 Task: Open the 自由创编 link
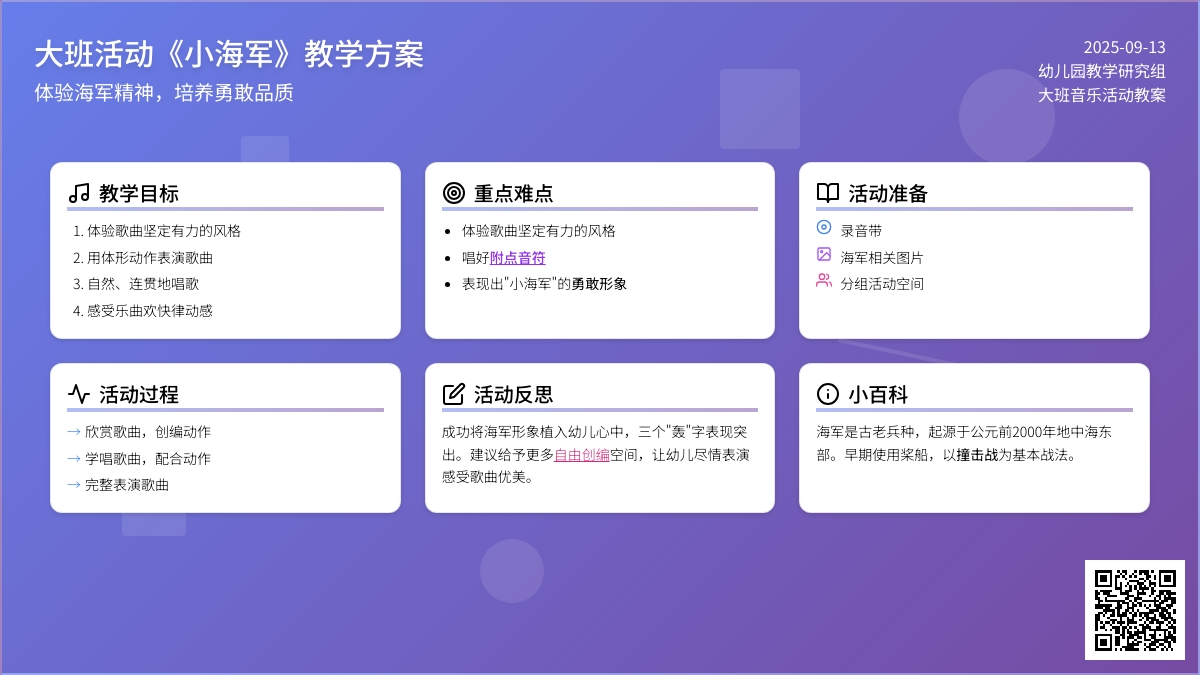pos(582,455)
